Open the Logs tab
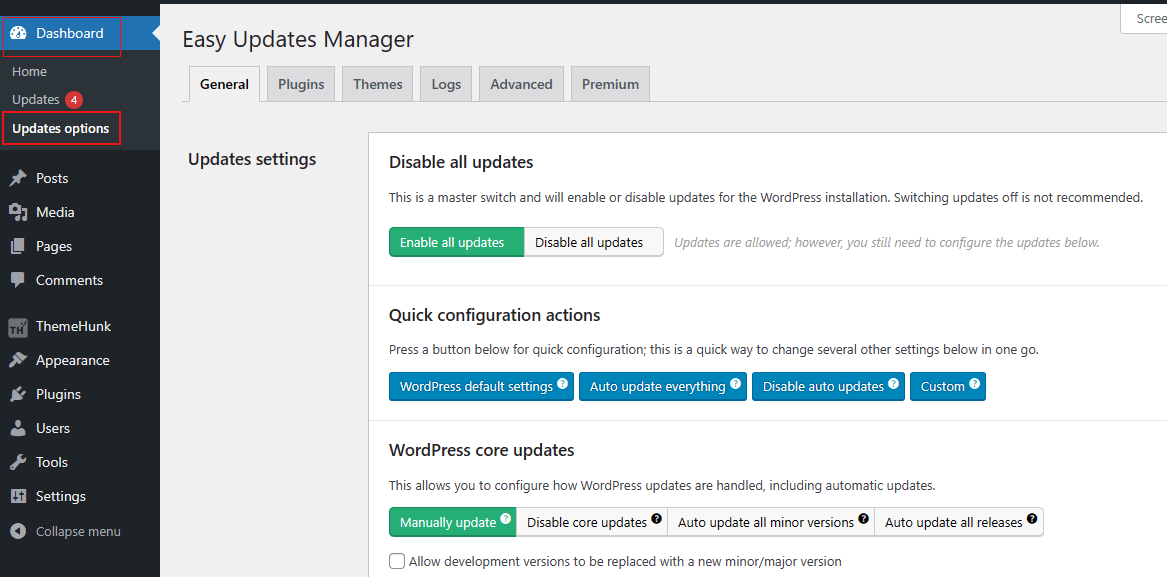The width and height of the screenshot is (1167, 577). 446,84
